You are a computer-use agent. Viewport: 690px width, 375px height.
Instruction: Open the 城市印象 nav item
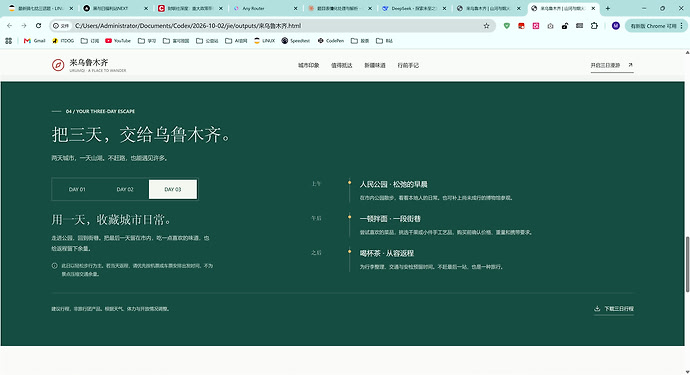point(308,65)
